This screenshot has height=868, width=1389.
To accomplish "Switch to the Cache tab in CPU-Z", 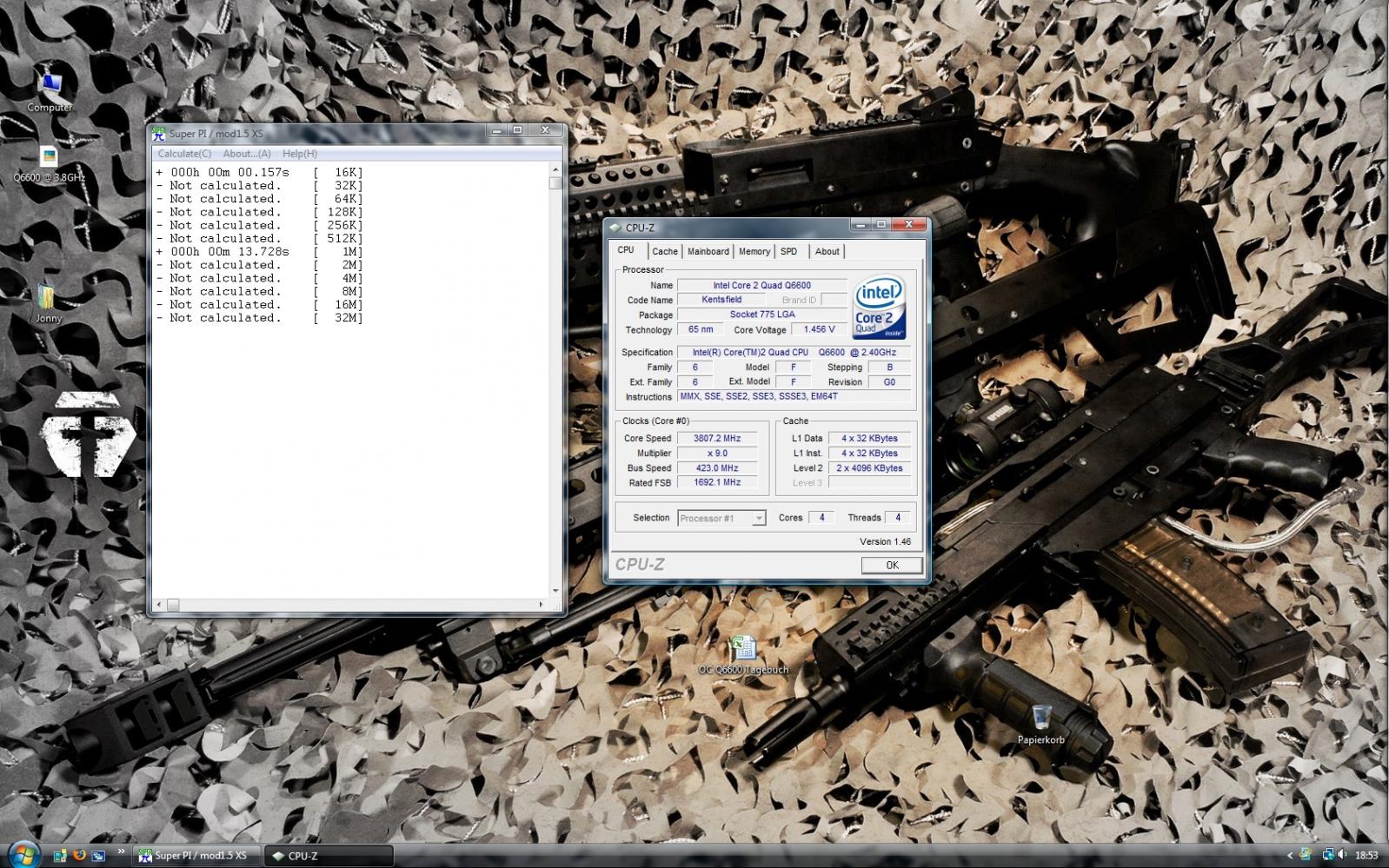I will 665,251.
